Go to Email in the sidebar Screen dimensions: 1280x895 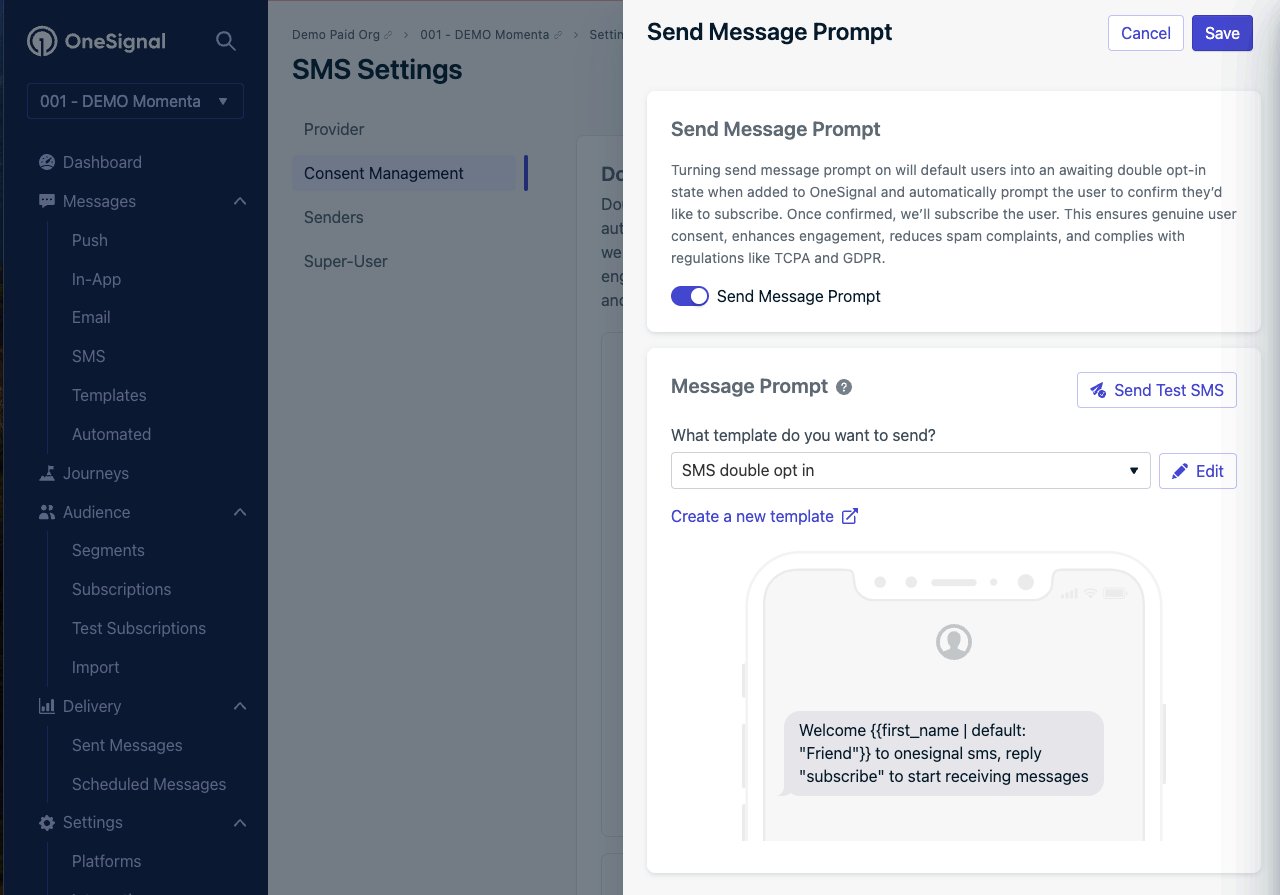[x=91, y=317]
